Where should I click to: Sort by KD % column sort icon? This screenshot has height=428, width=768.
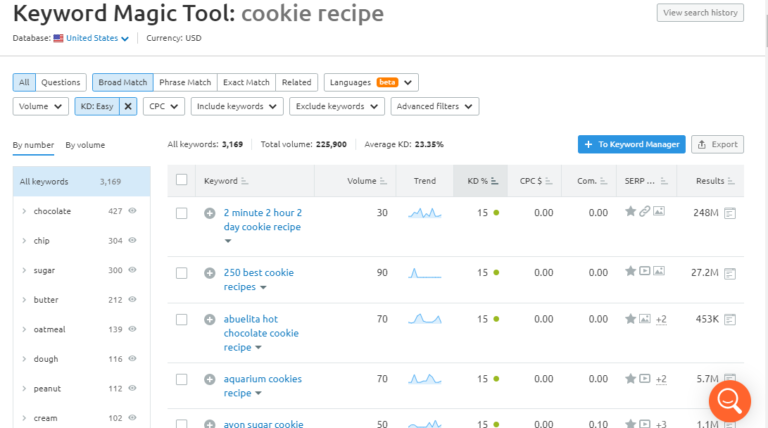[495, 181]
